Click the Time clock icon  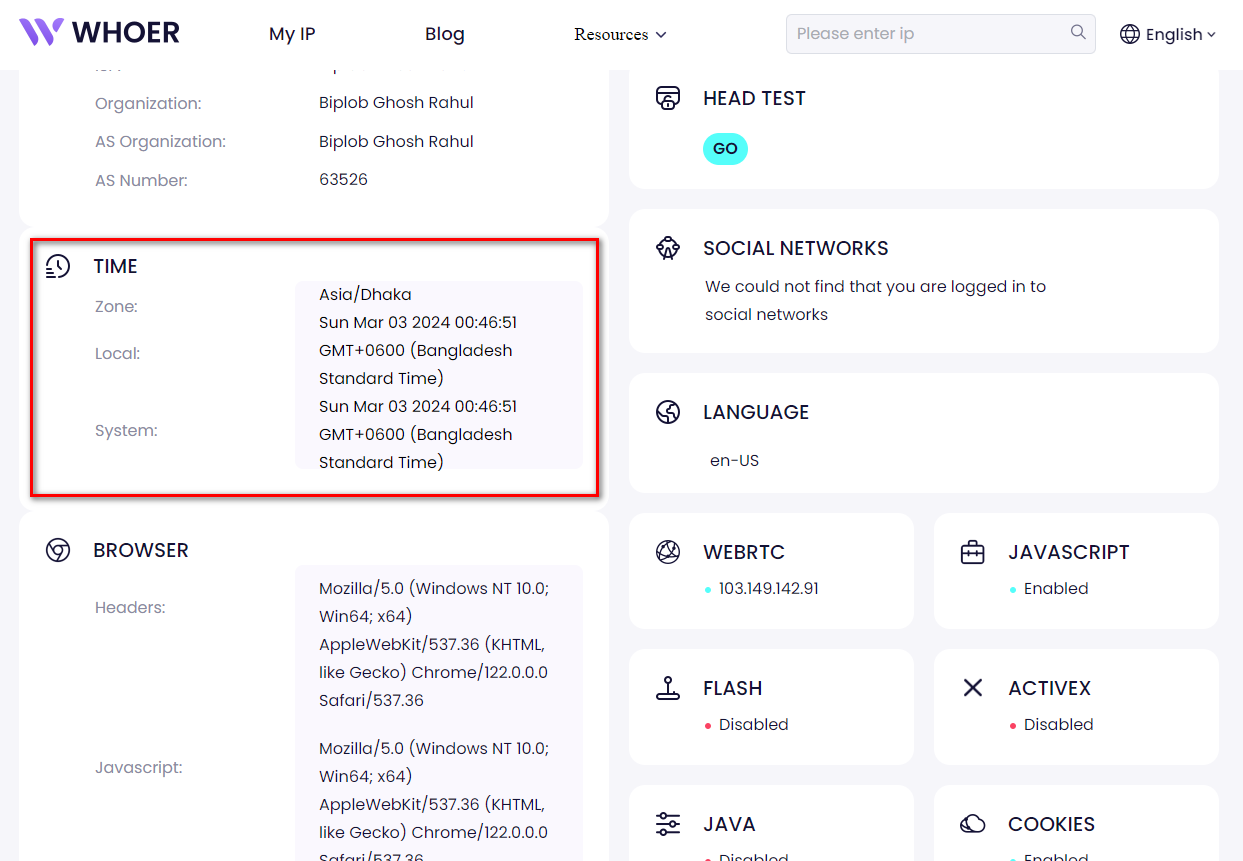[x=58, y=266]
